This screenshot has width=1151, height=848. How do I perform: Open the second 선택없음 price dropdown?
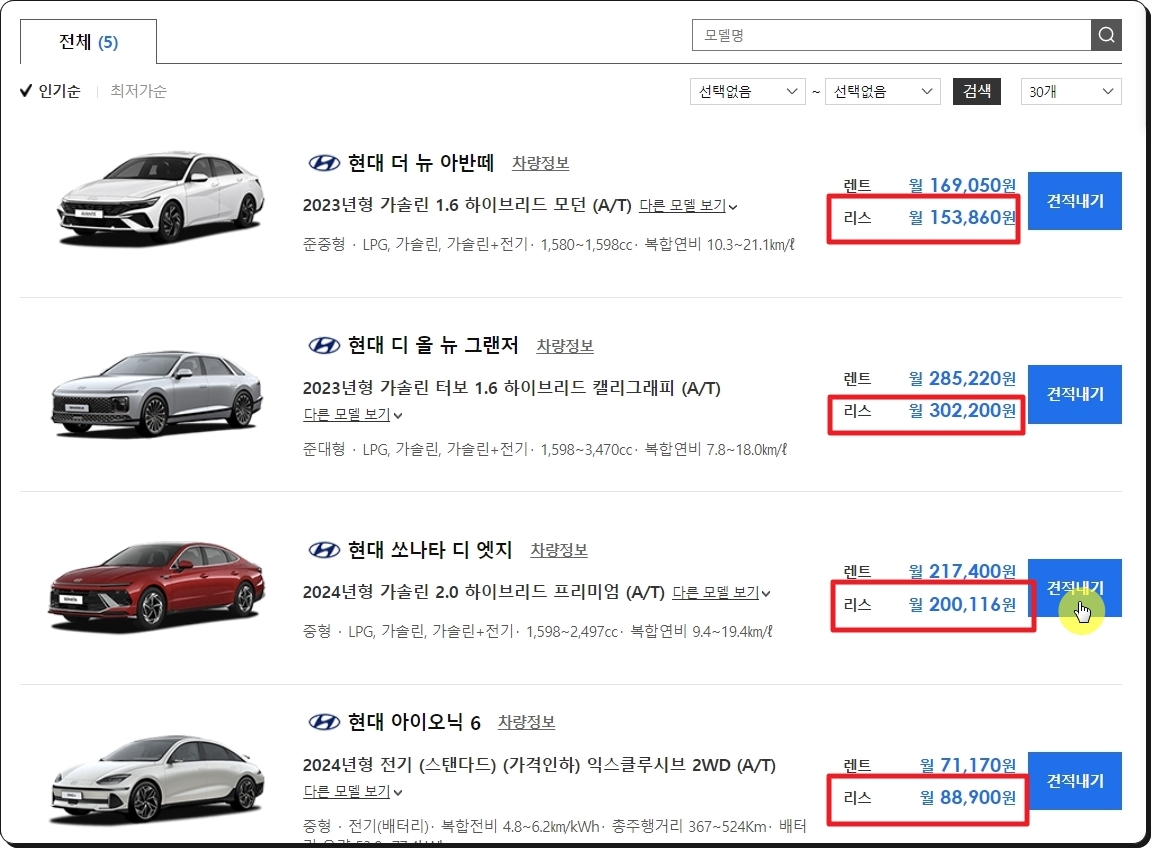click(882, 92)
